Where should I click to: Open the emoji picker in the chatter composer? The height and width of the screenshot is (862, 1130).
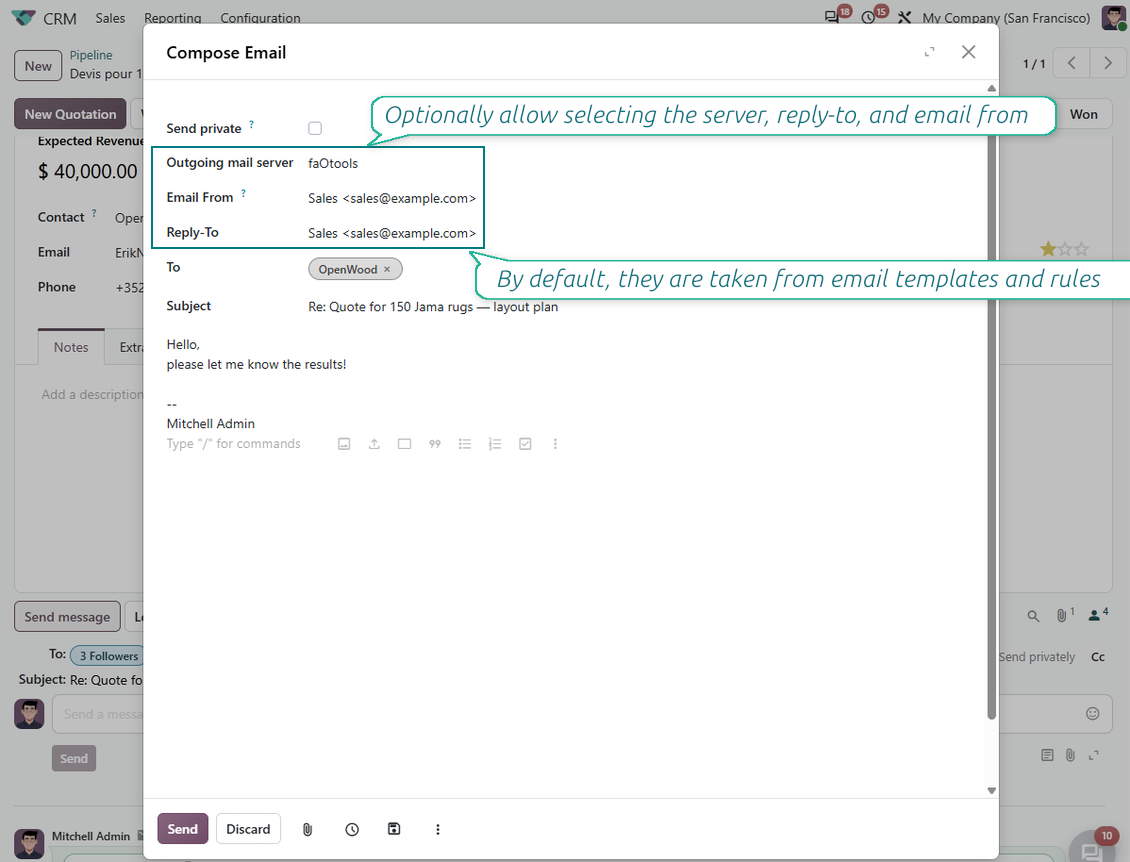tap(1093, 714)
